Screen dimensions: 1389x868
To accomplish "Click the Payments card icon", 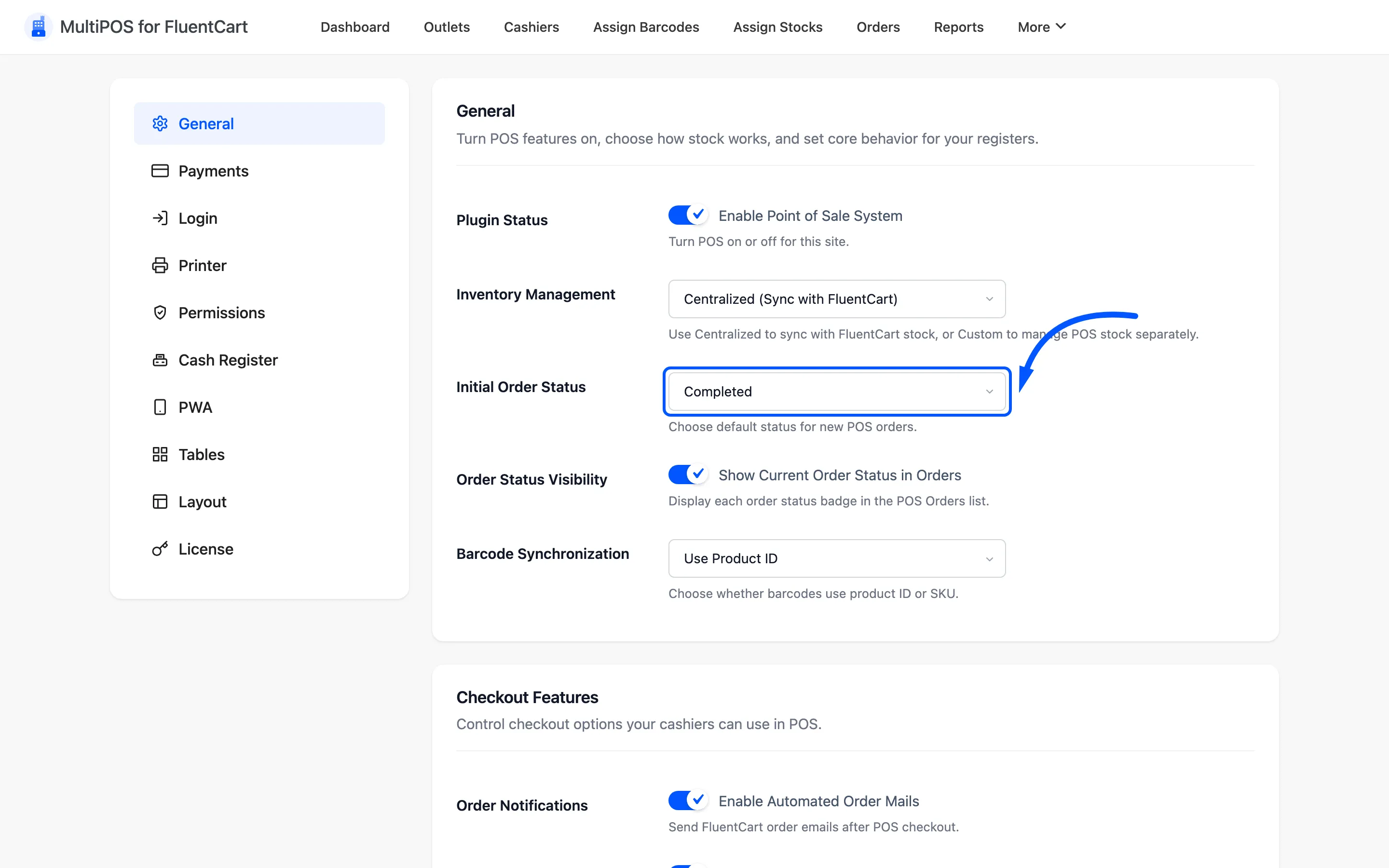I will tap(160, 171).
